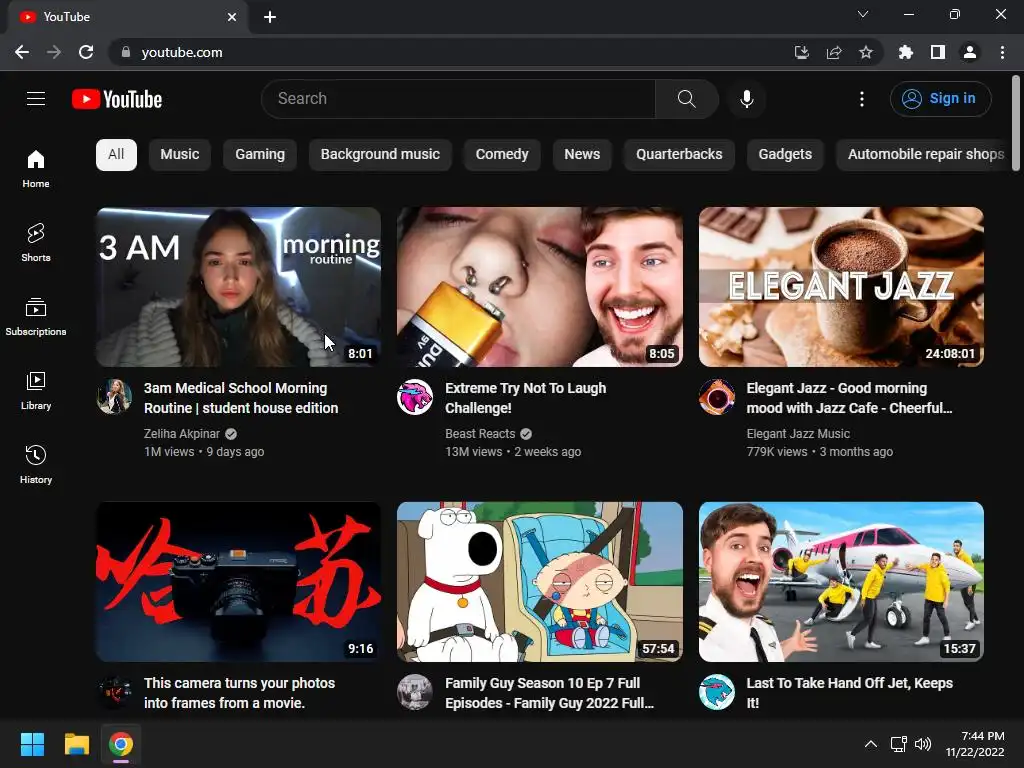Close the YouTube tab
The height and width of the screenshot is (768, 1024).
232,17
